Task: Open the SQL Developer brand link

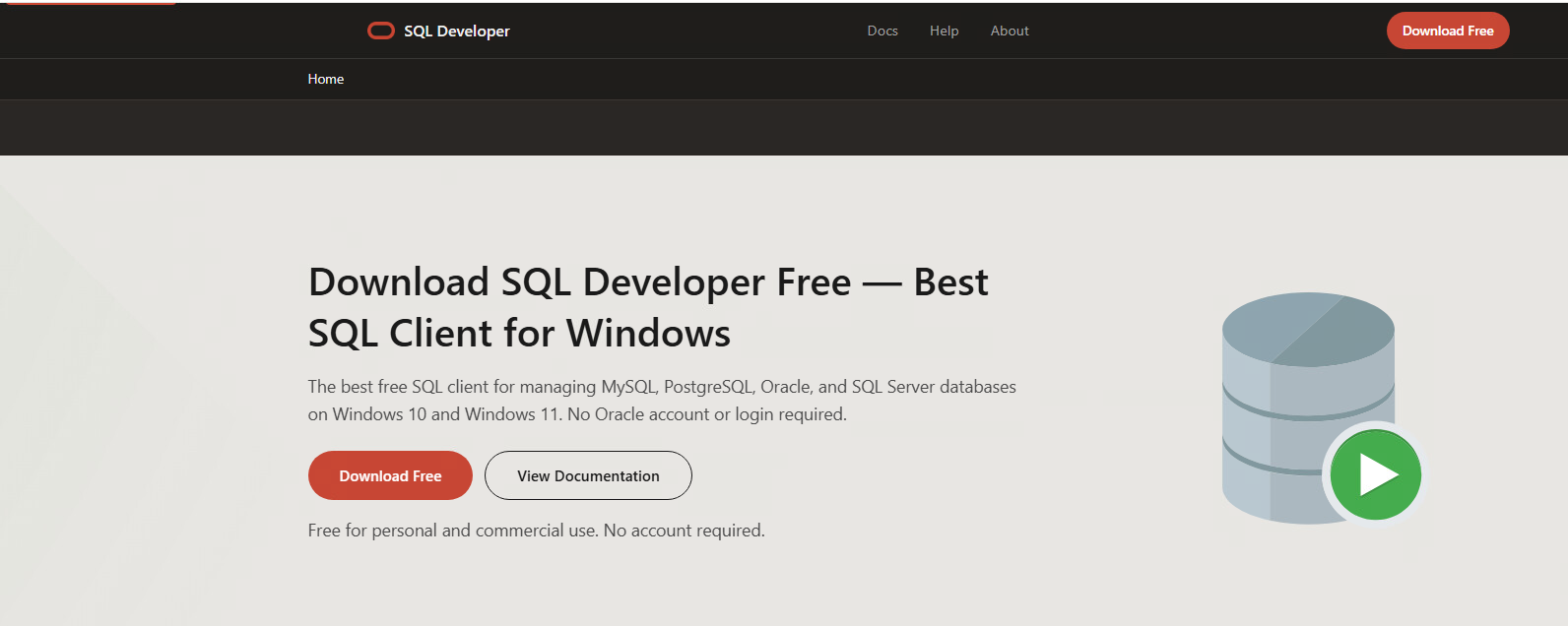Action: click(x=438, y=31)
